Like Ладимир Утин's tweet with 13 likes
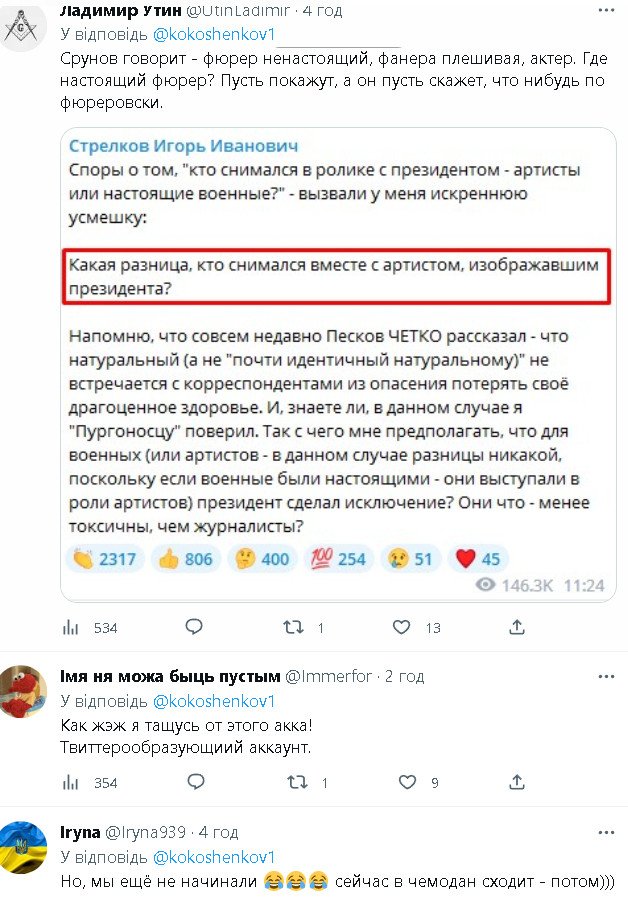 (401, 628)
